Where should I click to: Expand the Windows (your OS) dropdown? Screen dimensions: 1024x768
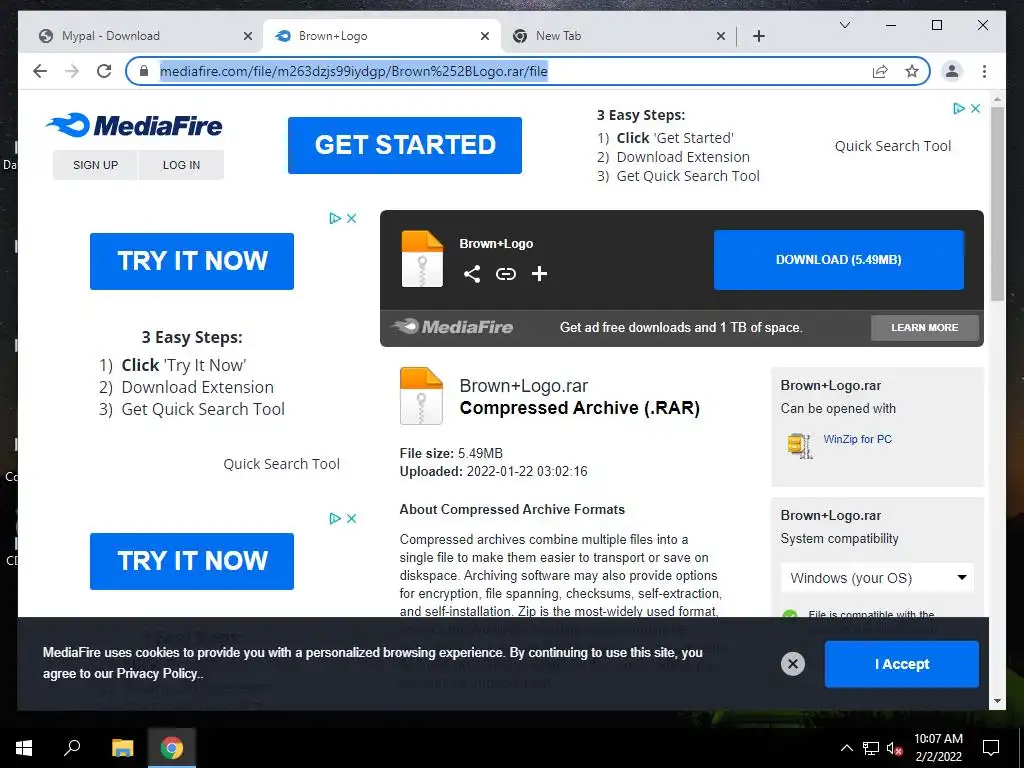[x=877, y=578]
